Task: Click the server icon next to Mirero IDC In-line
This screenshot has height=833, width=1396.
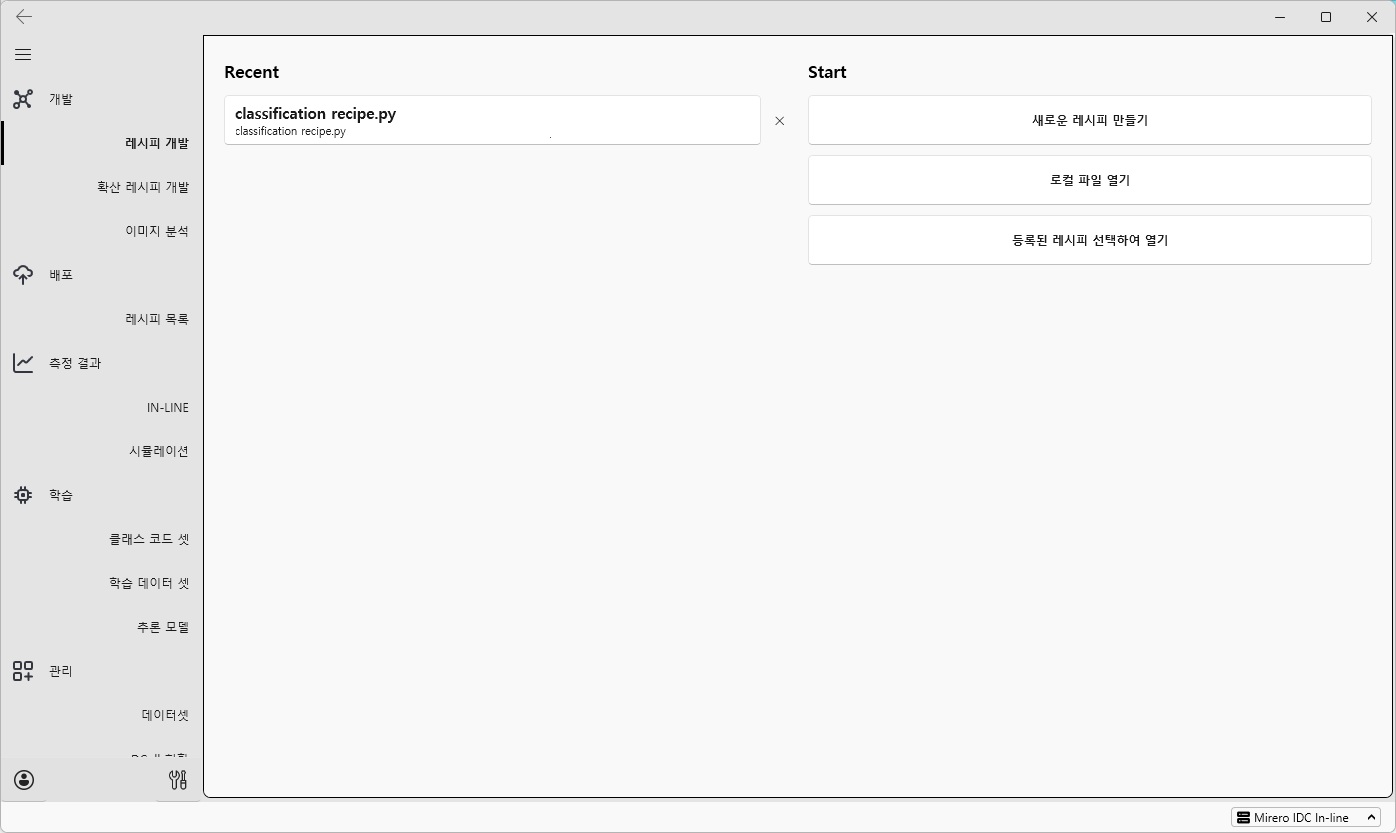Action: coord(1243,817)
